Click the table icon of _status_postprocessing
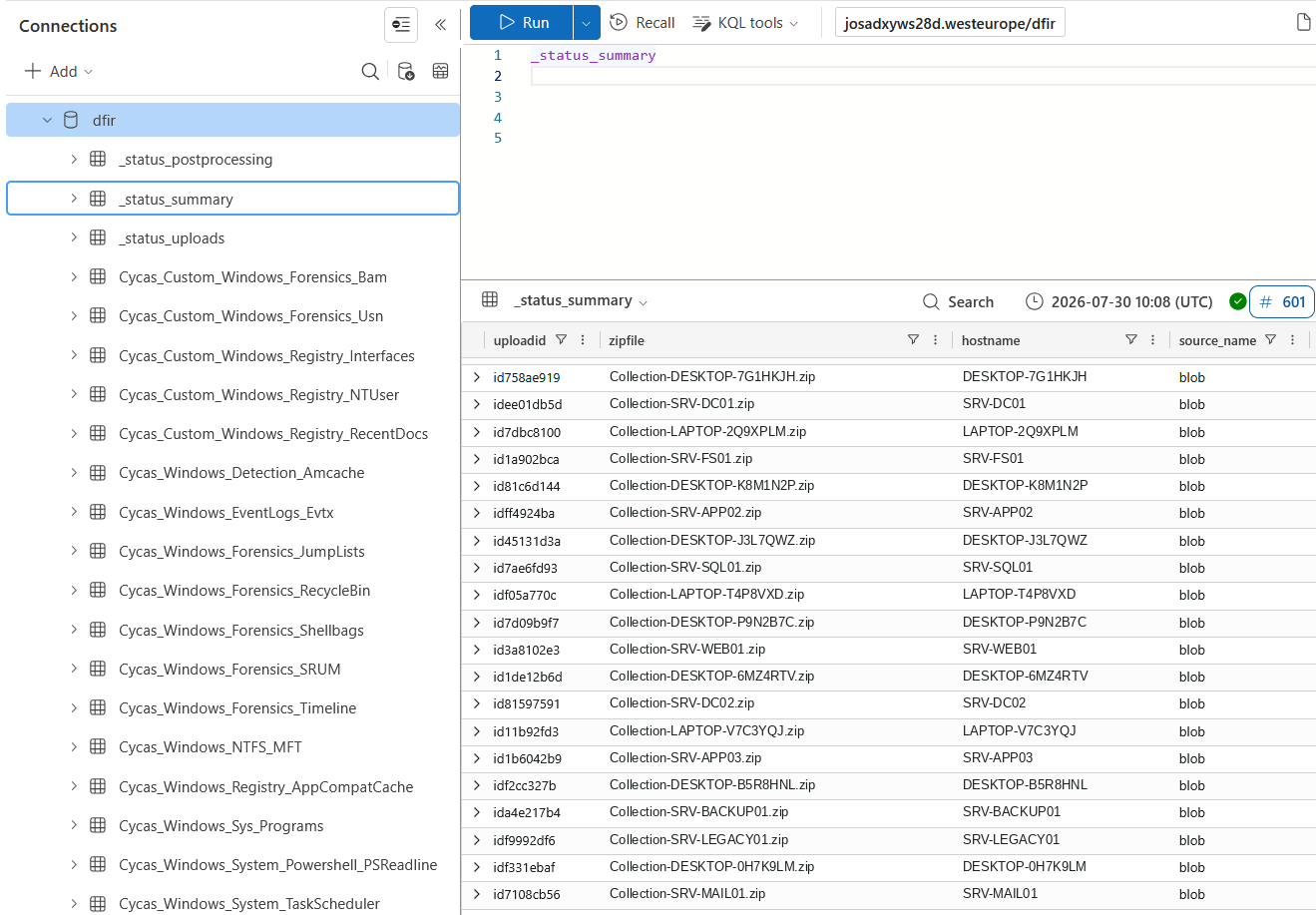The width and height of the screenshot is (1316, 915). click(x=98, y=159)
